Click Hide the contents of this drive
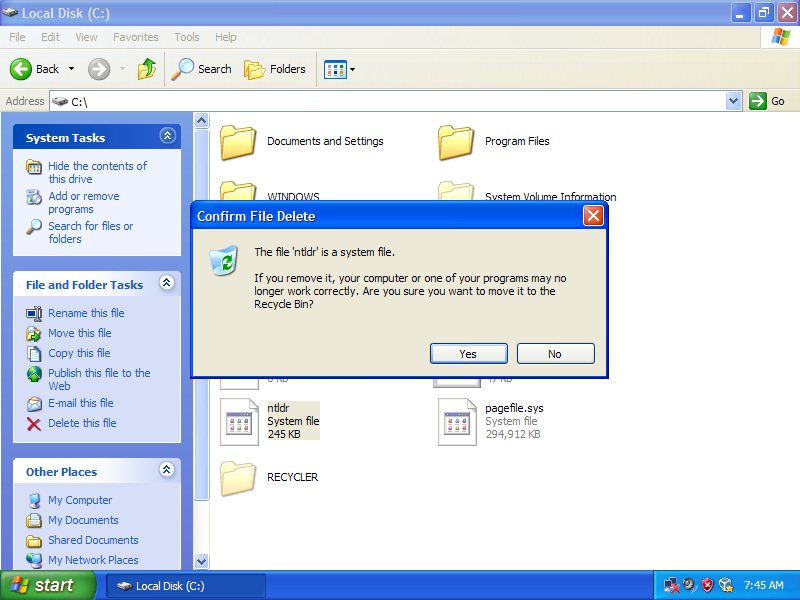Screen dimensions: 800x600 97,172
